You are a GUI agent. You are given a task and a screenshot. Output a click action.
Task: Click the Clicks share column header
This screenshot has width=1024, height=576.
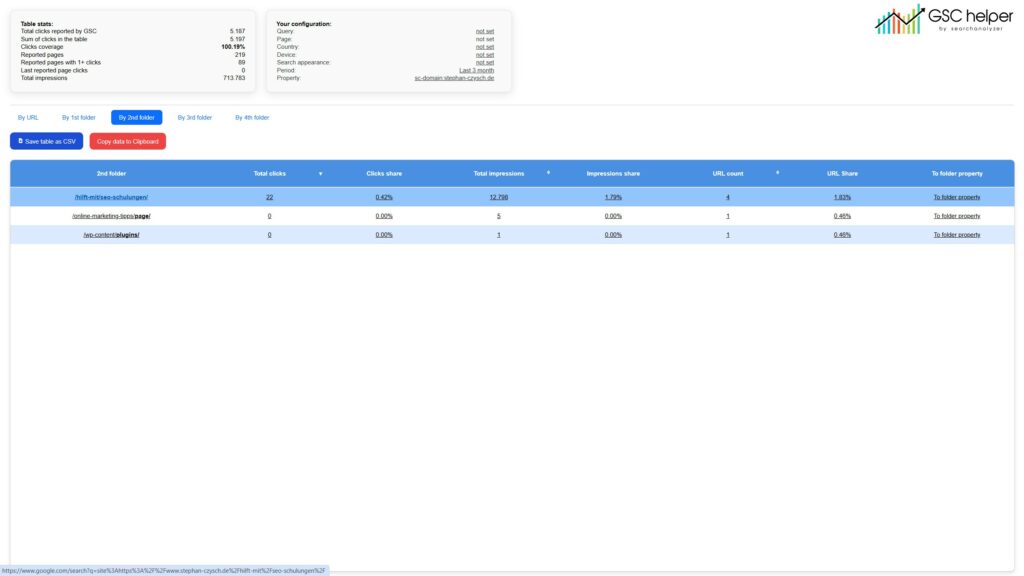[384, 174]
